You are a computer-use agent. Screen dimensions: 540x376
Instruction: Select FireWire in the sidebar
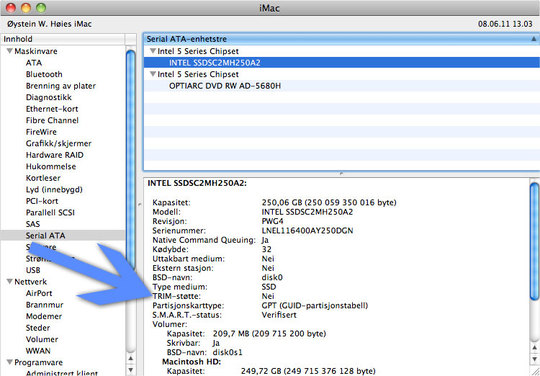41,132
